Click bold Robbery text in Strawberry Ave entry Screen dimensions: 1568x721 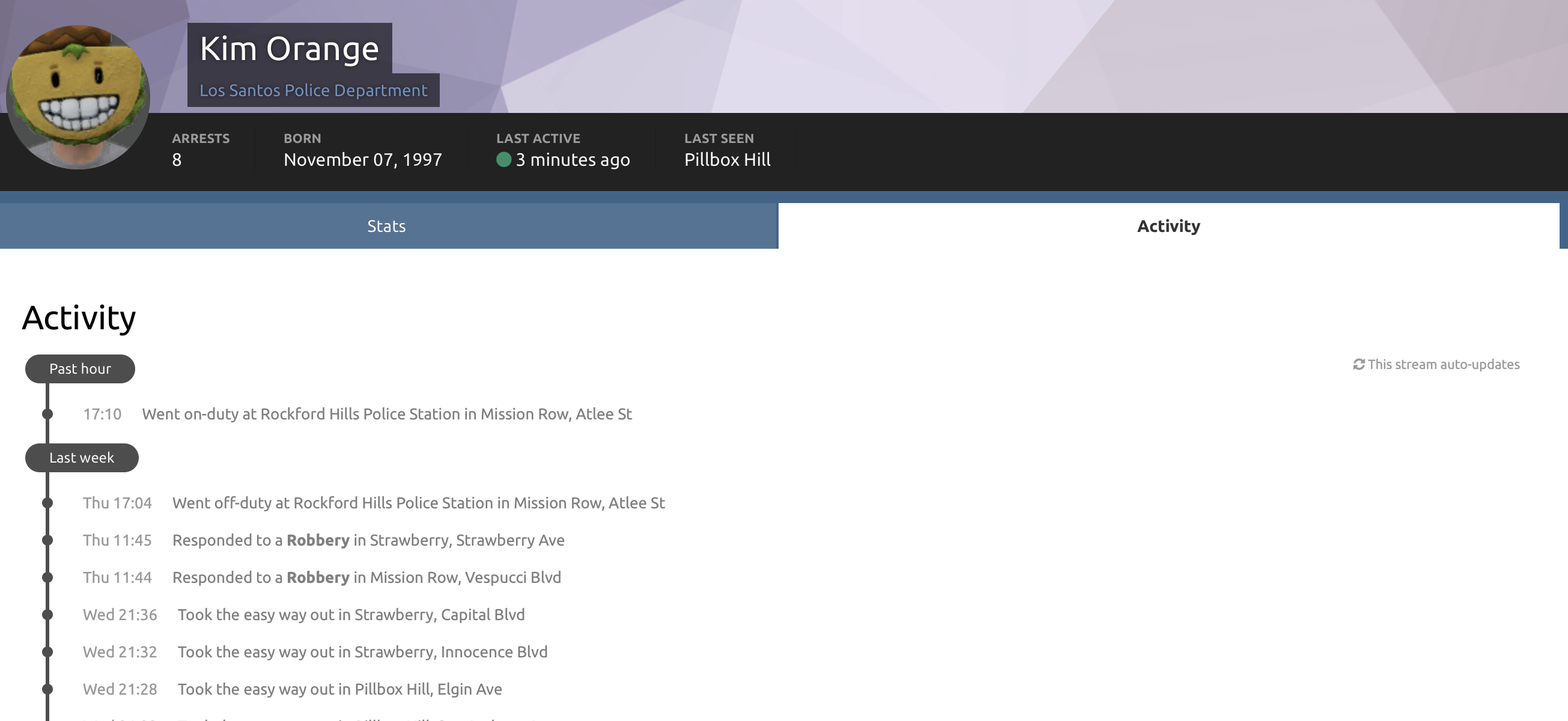[318, 540]
